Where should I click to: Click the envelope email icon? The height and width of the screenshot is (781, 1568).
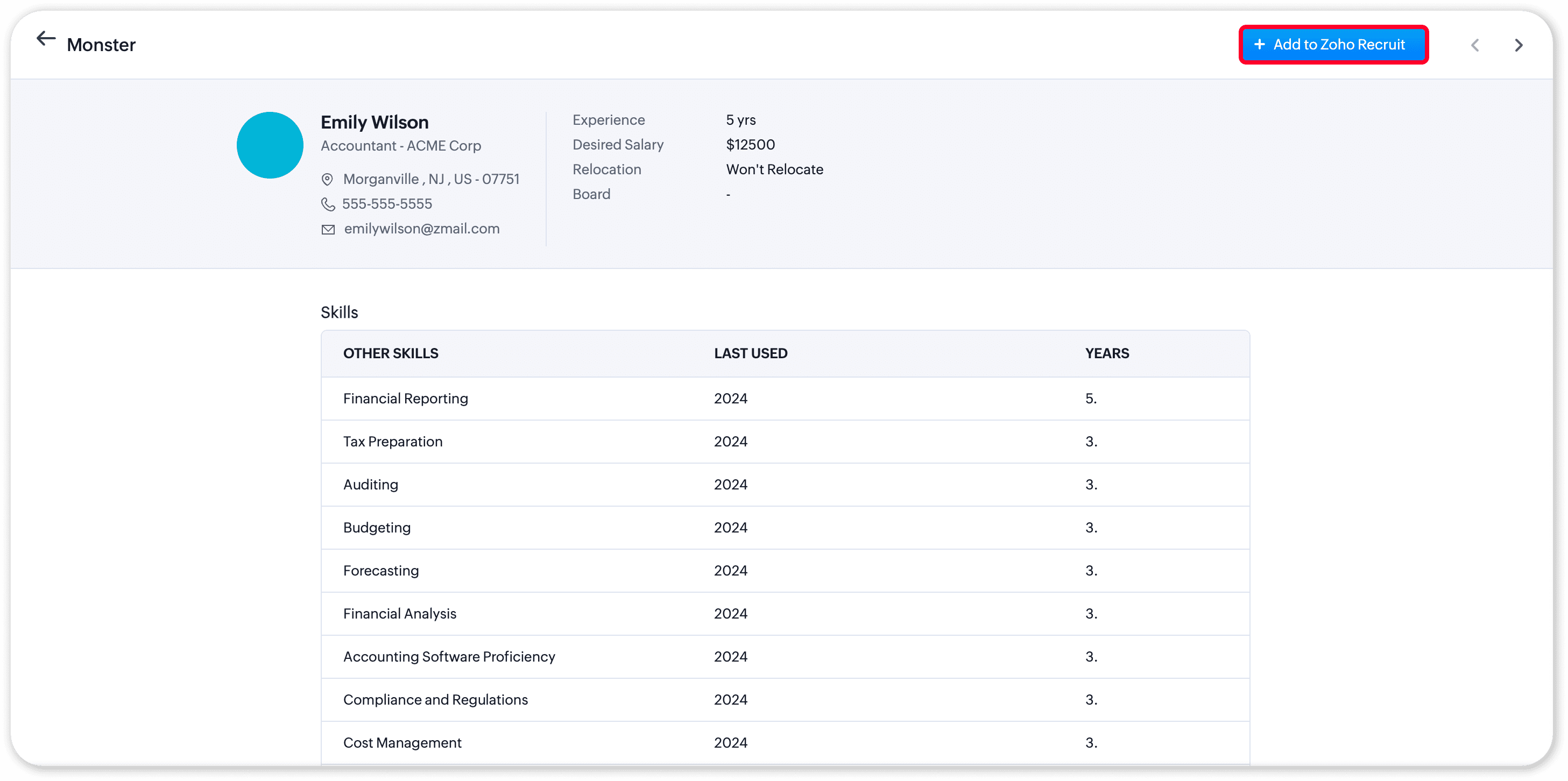coord(328,229)
